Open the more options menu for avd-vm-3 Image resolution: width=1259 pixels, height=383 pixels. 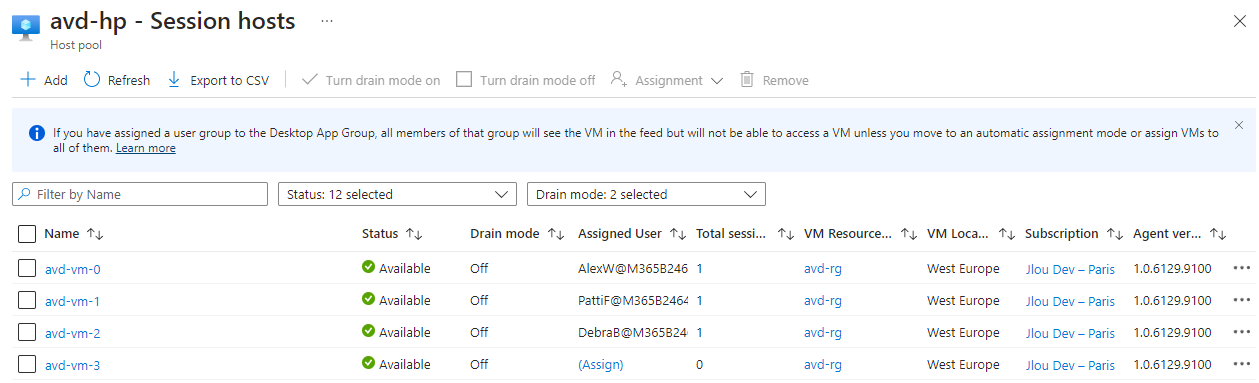click(x=1242, y=364)
